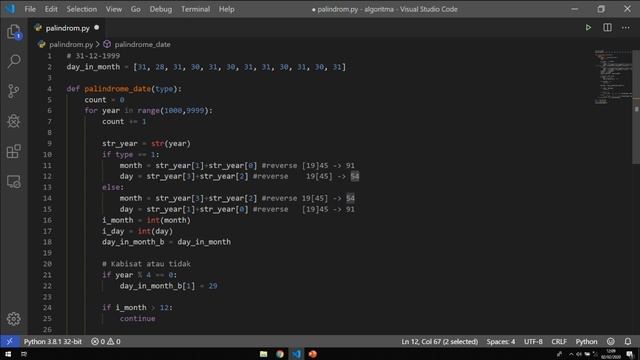Run the Python file with play icon
The image size is (640, 360).
[x=588, y=28]
